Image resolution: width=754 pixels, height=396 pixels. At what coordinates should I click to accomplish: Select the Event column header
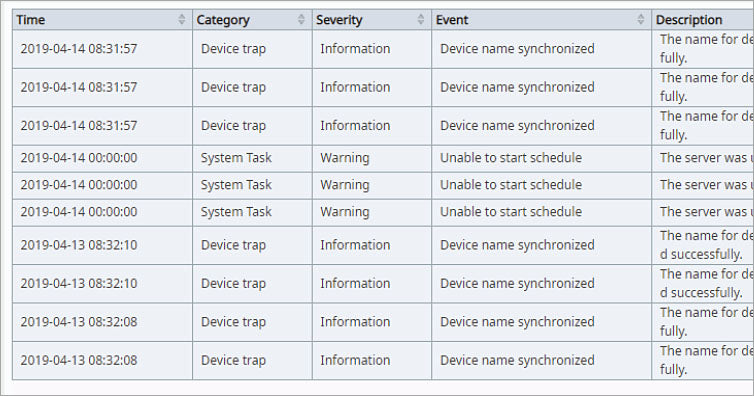click(541, 20)
